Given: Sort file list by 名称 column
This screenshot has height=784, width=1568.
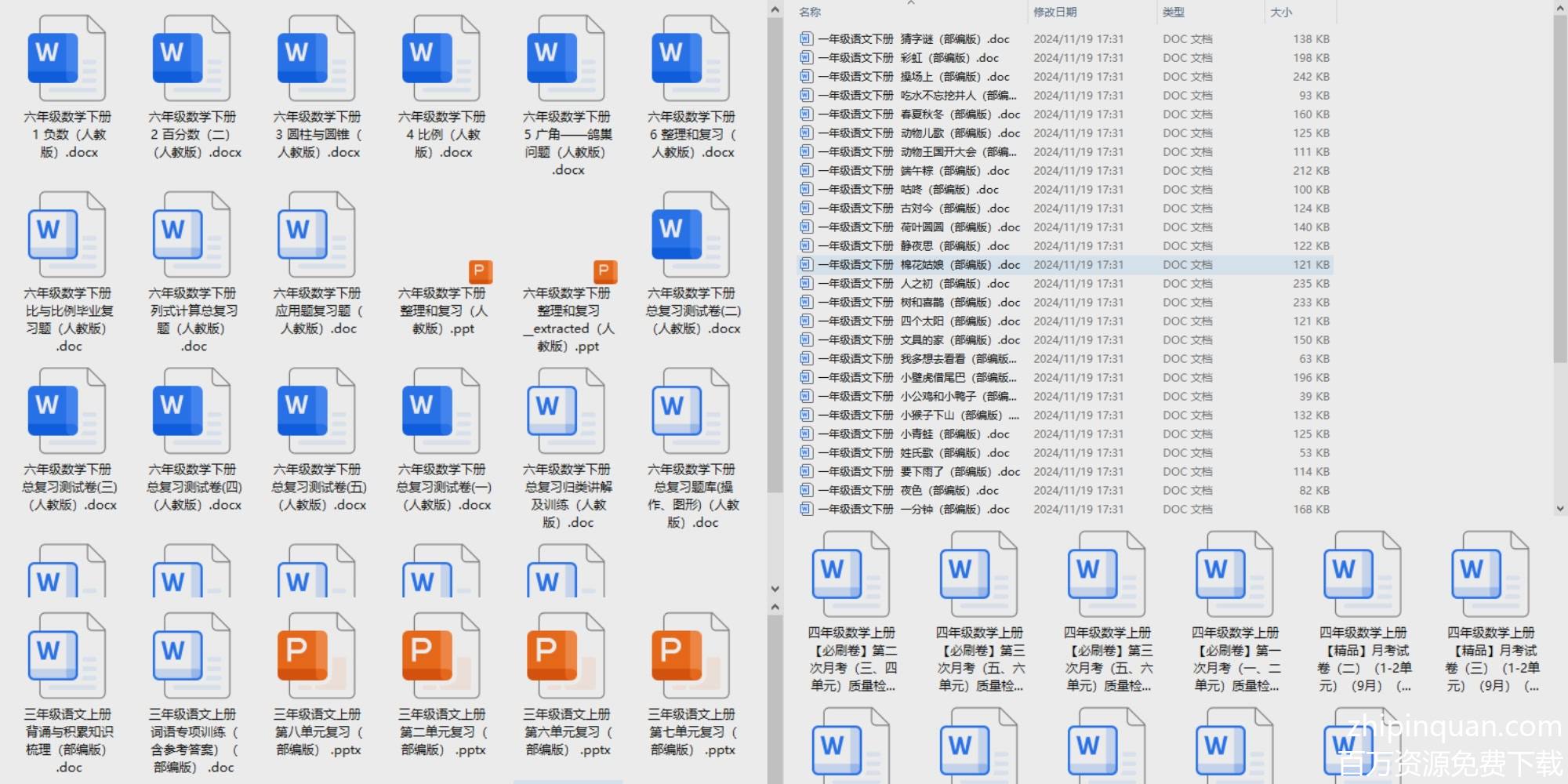Looking at the screenshot, I should pos(810,13).
